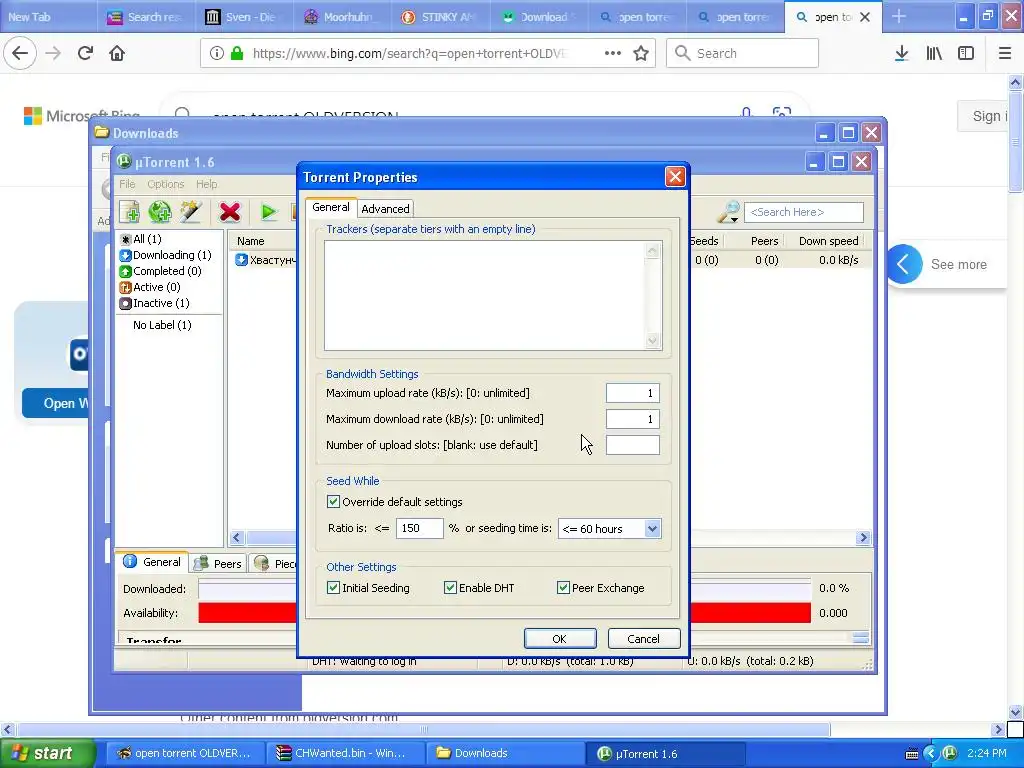
Task: Click Maximum download rate input field
Action: coord(632,419)
